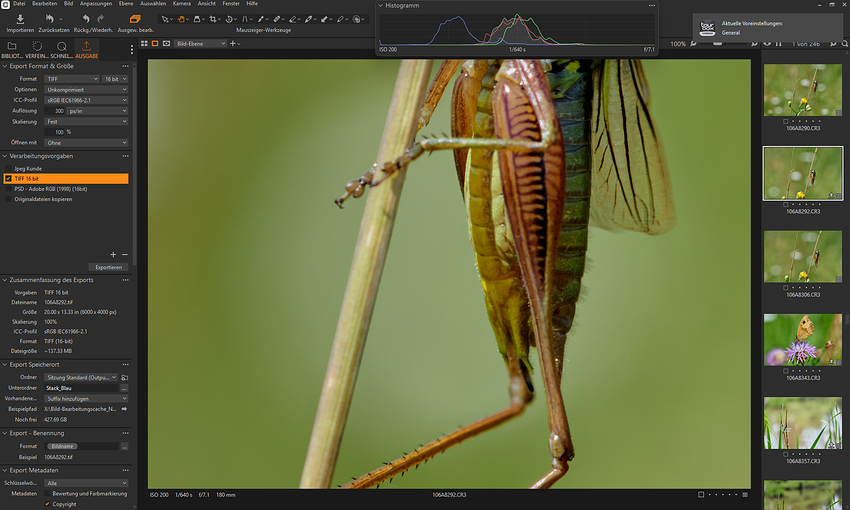
Task: Enable the PSD Adobe RGB recipe checkbox
Action: [x=8, y=189]
